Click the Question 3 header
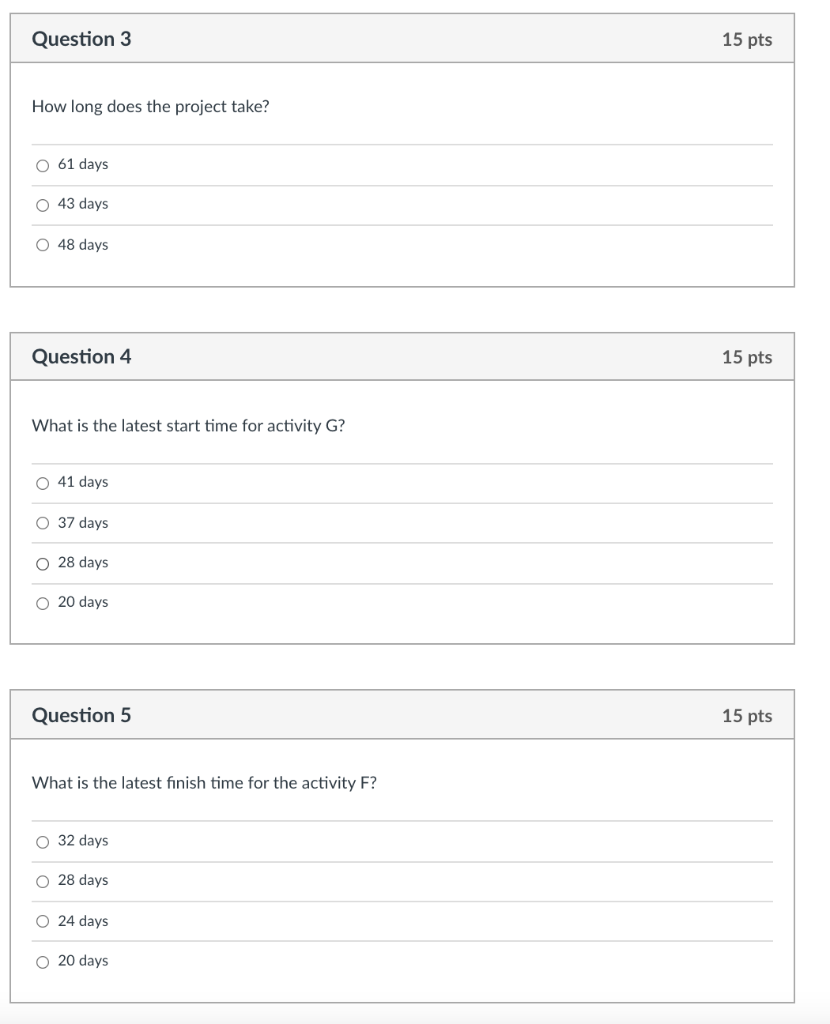This screenshot has width=830, height=1024. (81, 39)
